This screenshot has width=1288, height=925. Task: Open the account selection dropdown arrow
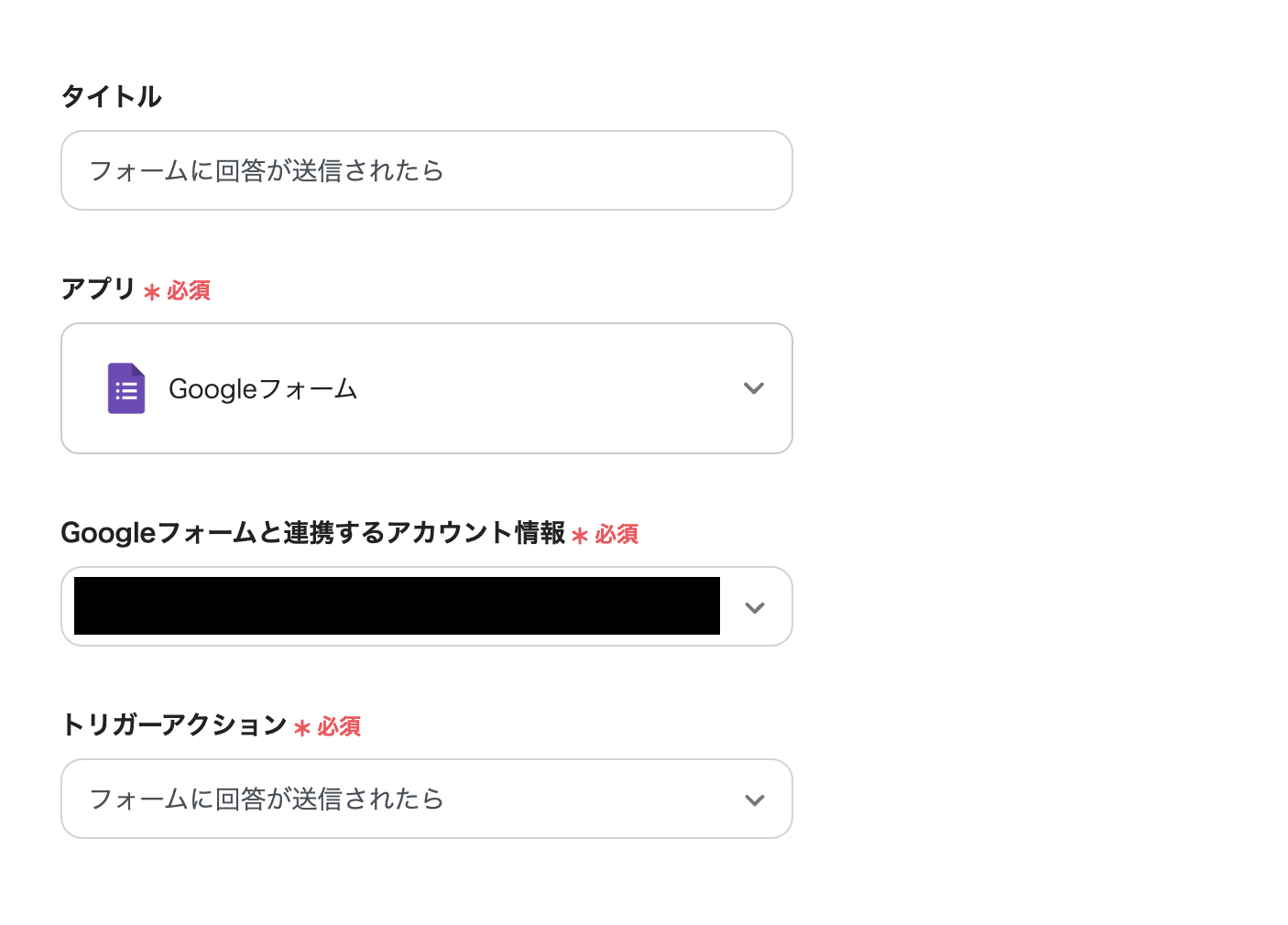click(755, 607)
